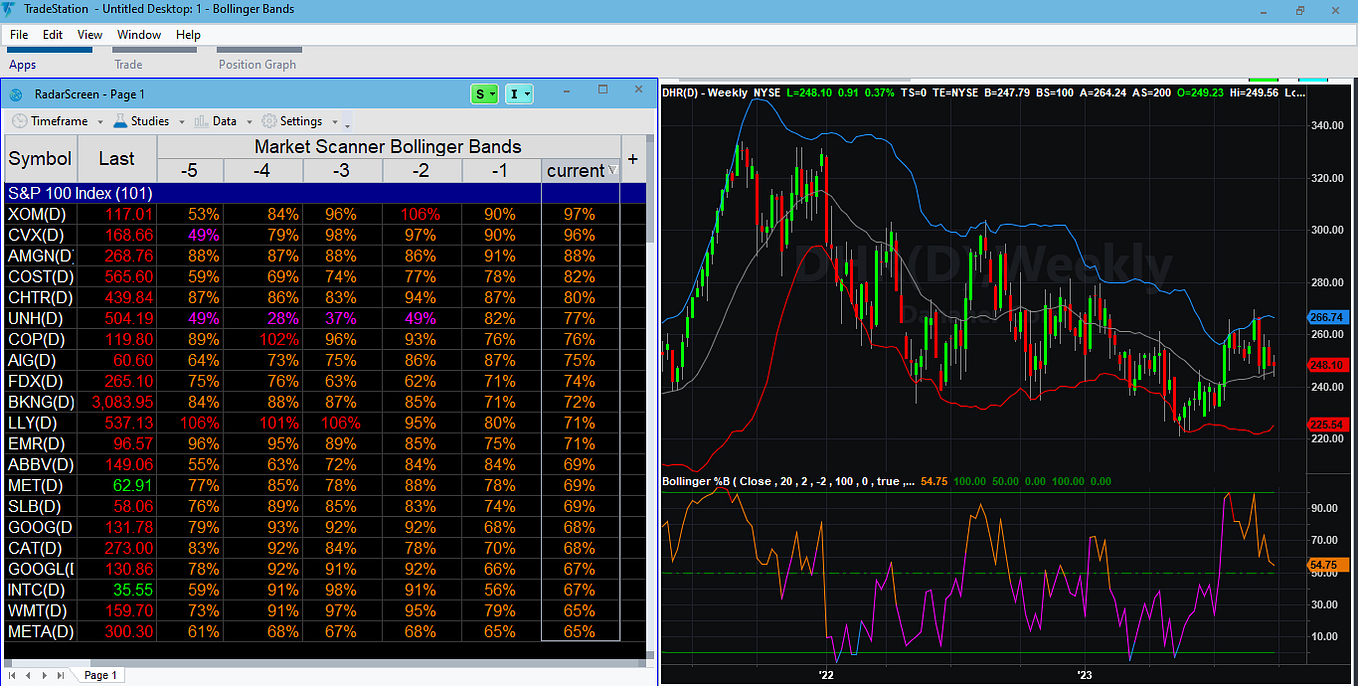This screenshot has height=686, width=1358.
Task: Select Apps below the menu bar
Action: [21, 64]
